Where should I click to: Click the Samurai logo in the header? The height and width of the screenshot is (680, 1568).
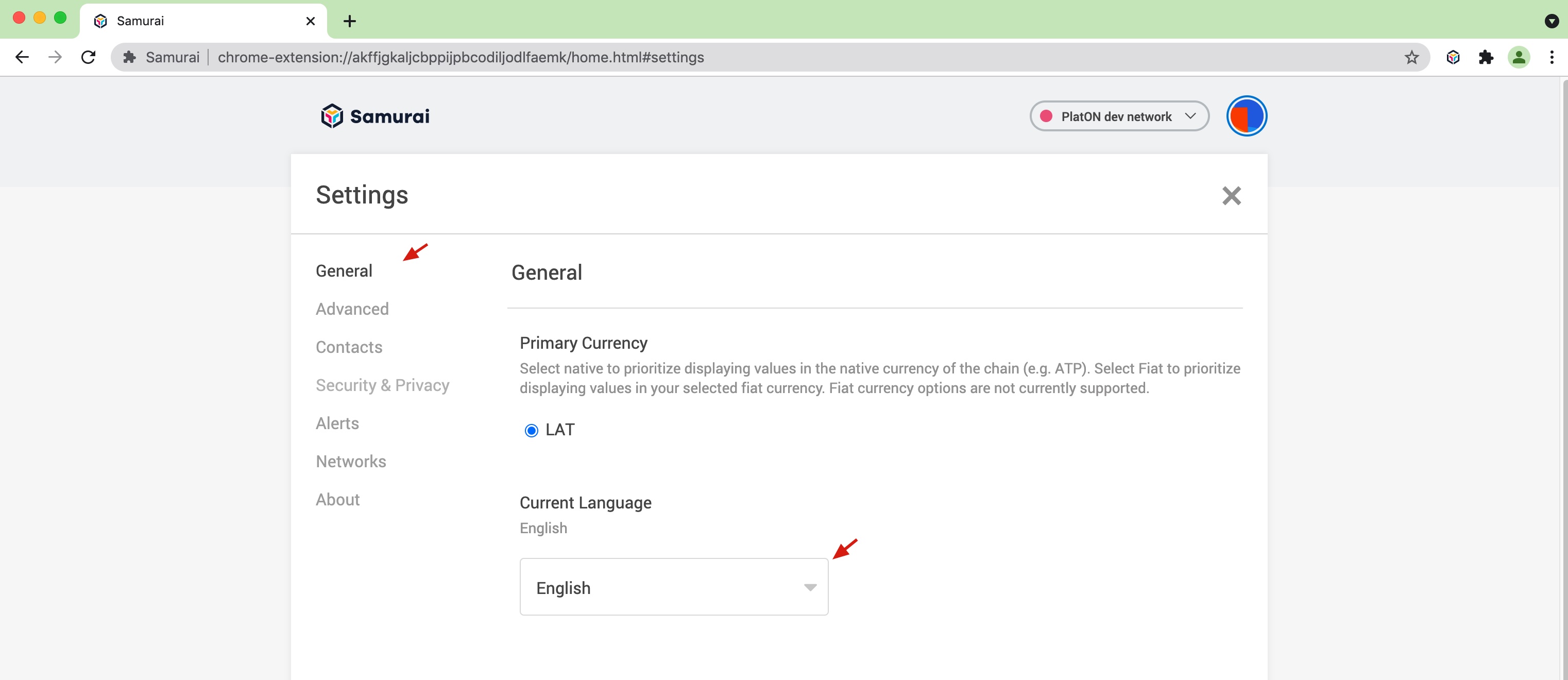pos(375,116)
